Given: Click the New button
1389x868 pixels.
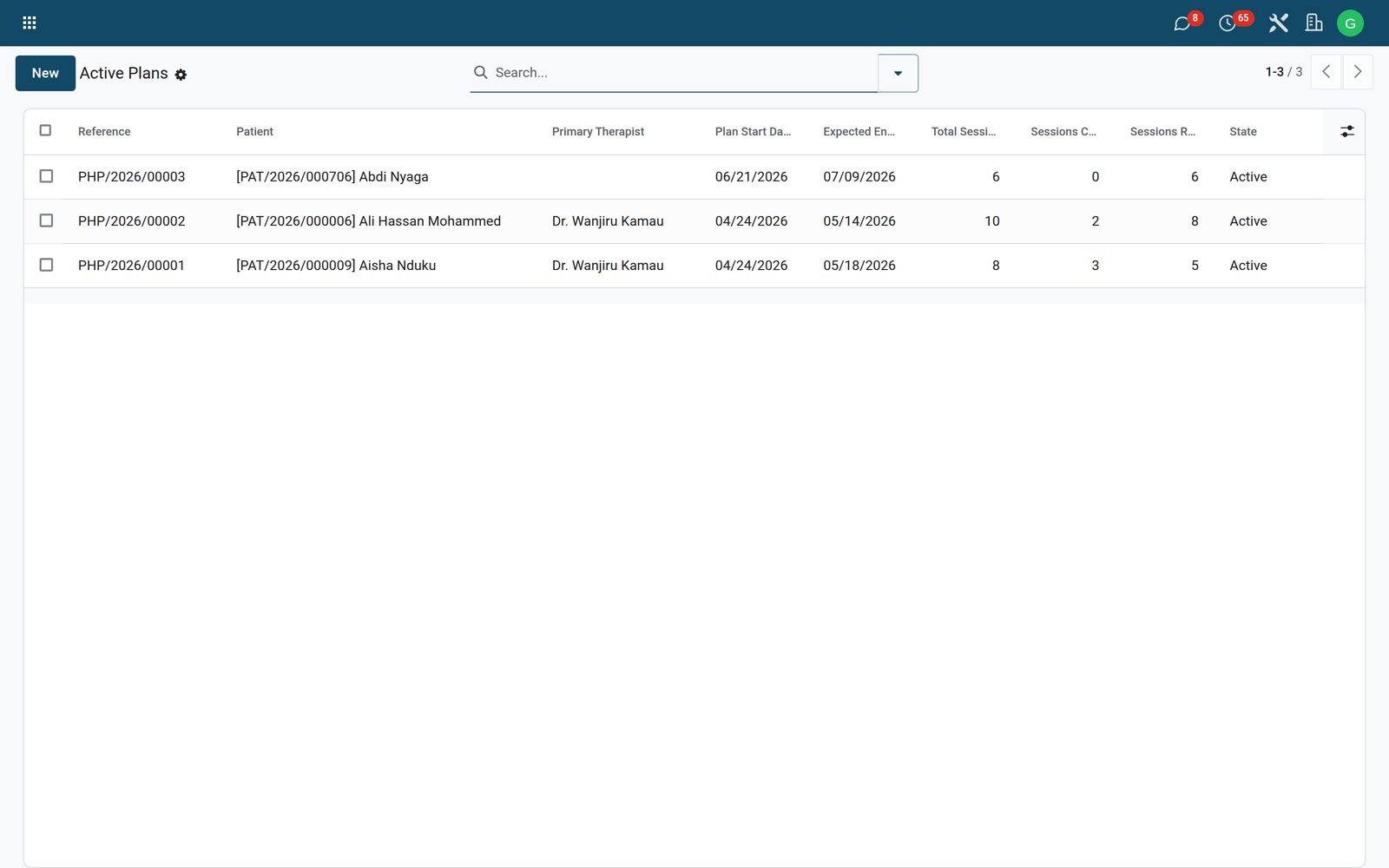Looking at the screenshot, I should [45, 73].
